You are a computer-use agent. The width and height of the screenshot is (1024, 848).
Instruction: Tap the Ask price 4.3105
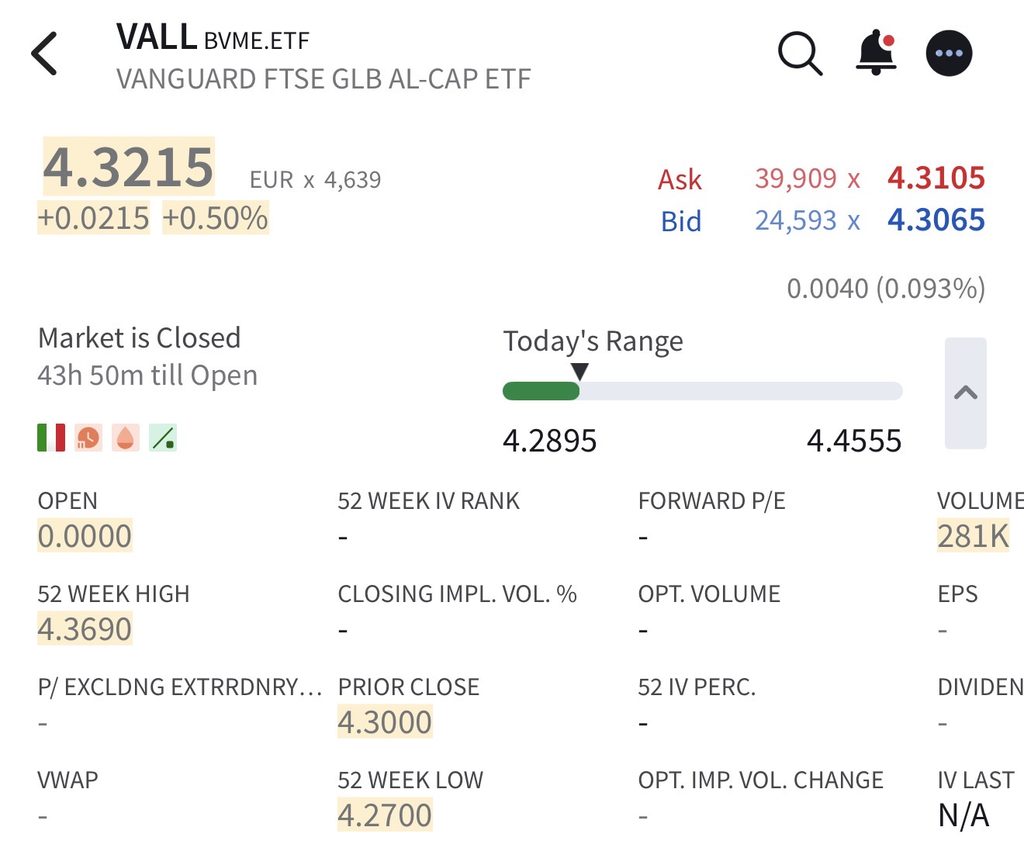[x=936, y=178]
